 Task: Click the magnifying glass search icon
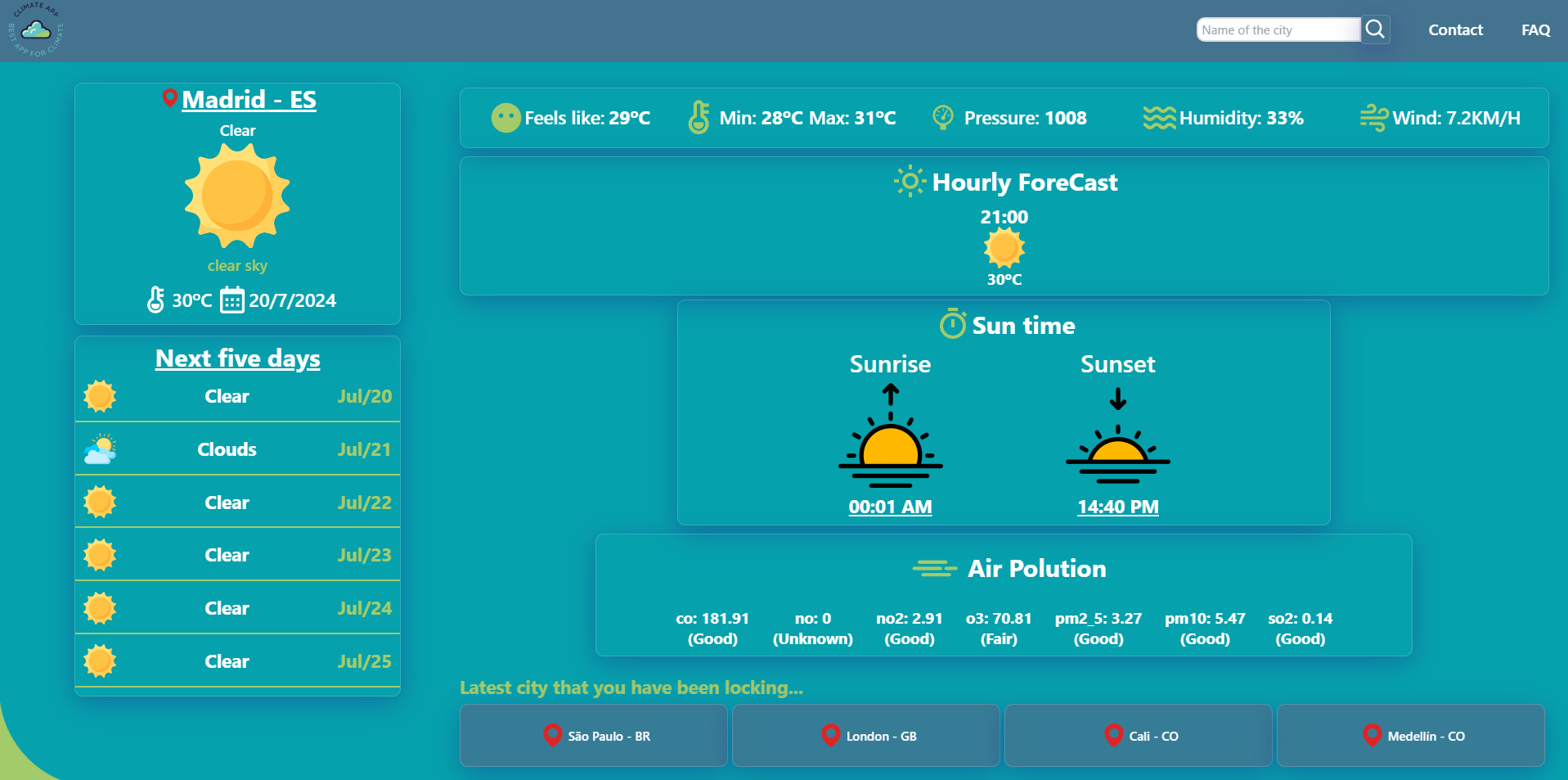1375,29
